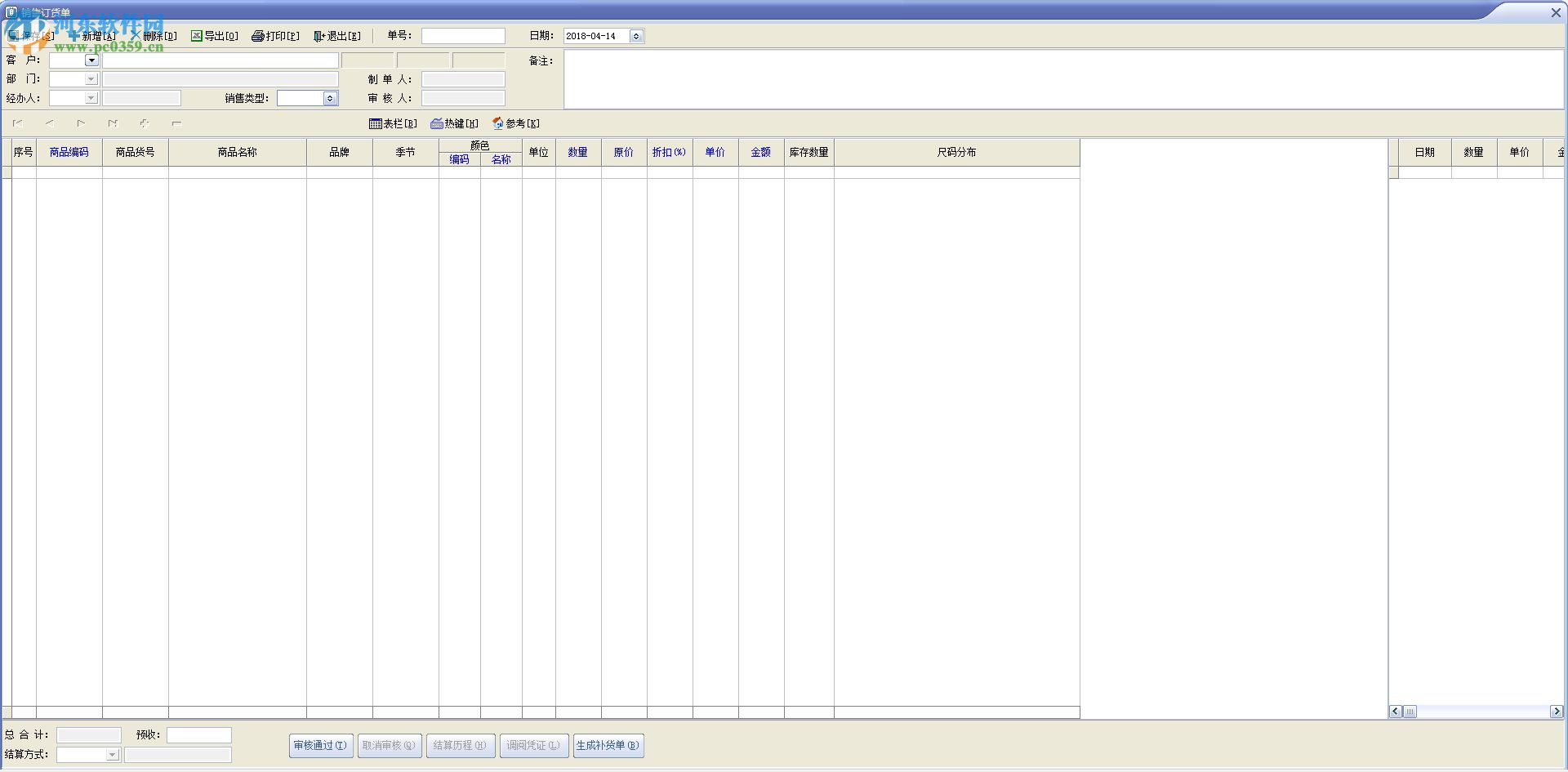The image size is (1568, 772).
Task: Expand the 销售类型 dropdown
Action: point(330,98)
